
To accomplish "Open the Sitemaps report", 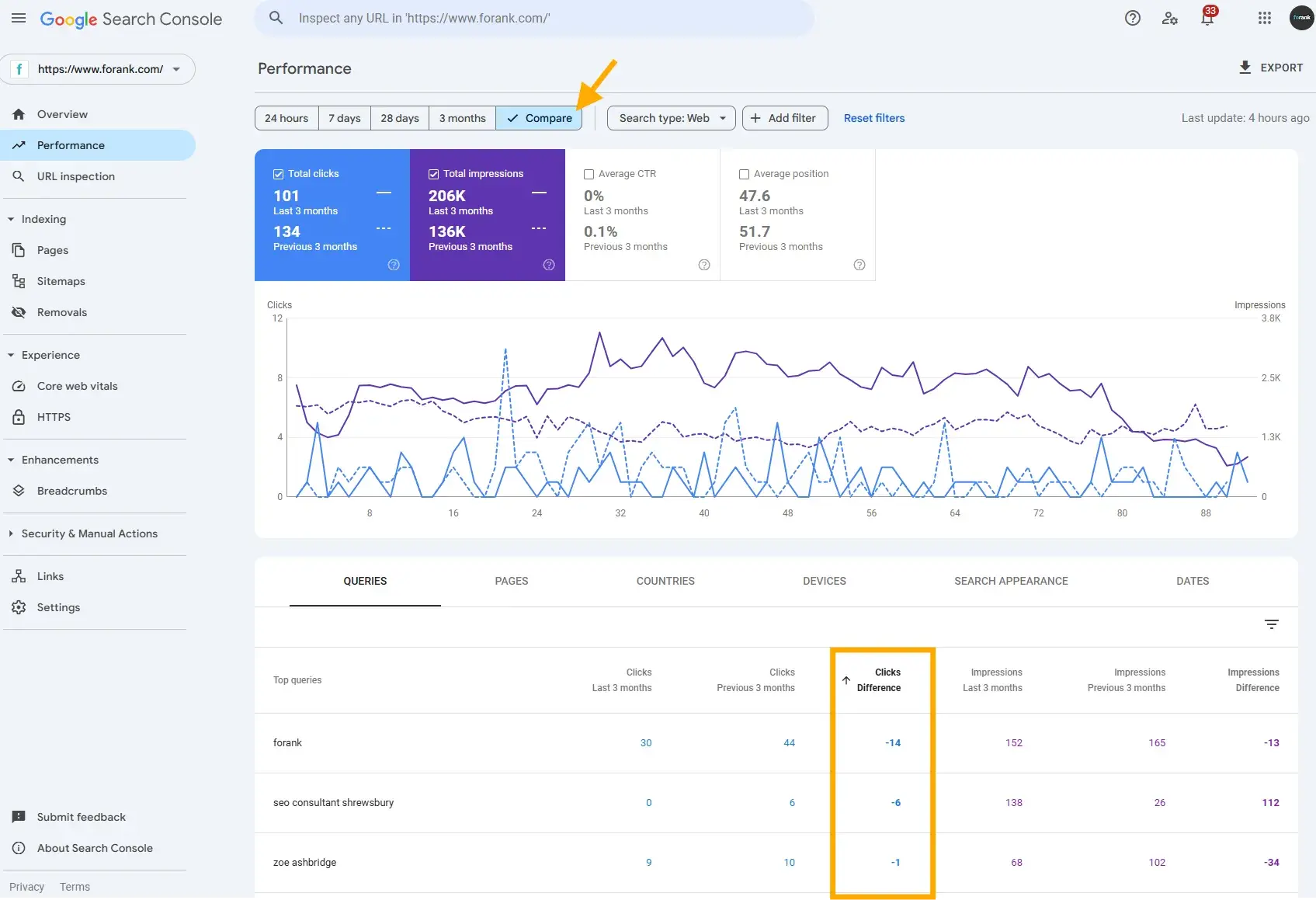I will pos(61,280).
